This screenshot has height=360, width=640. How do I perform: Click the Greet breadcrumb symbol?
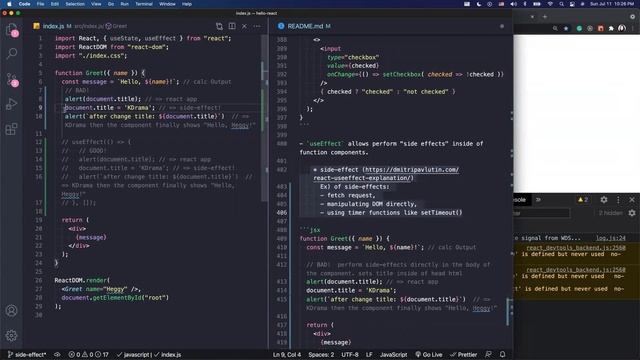click(x=117, y=26)
